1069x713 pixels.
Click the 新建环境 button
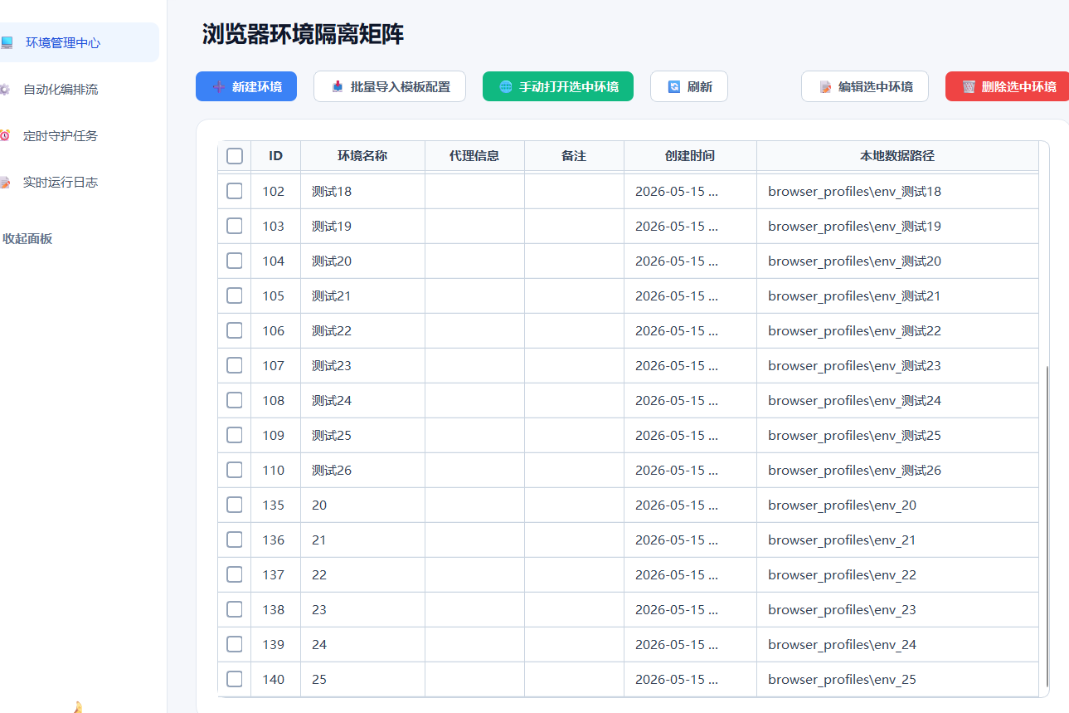pyautogui.click(x=246, y=87)
